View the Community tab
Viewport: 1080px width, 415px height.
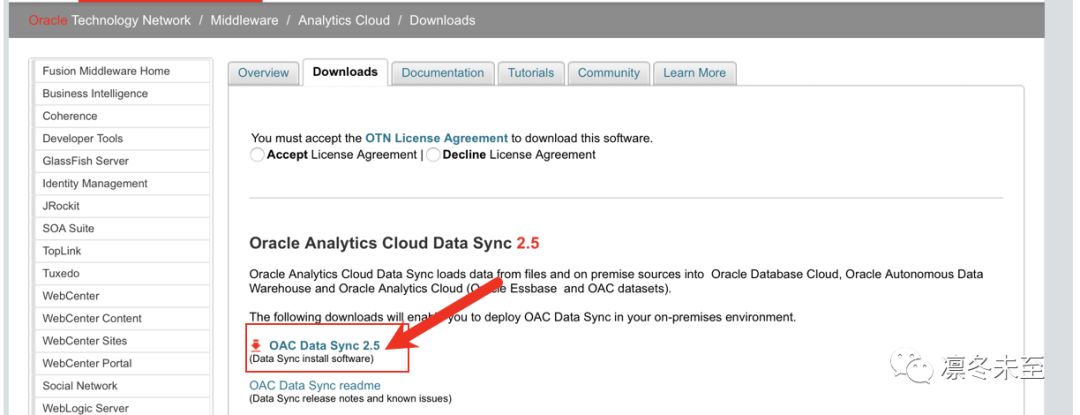[x=608, y=73]
